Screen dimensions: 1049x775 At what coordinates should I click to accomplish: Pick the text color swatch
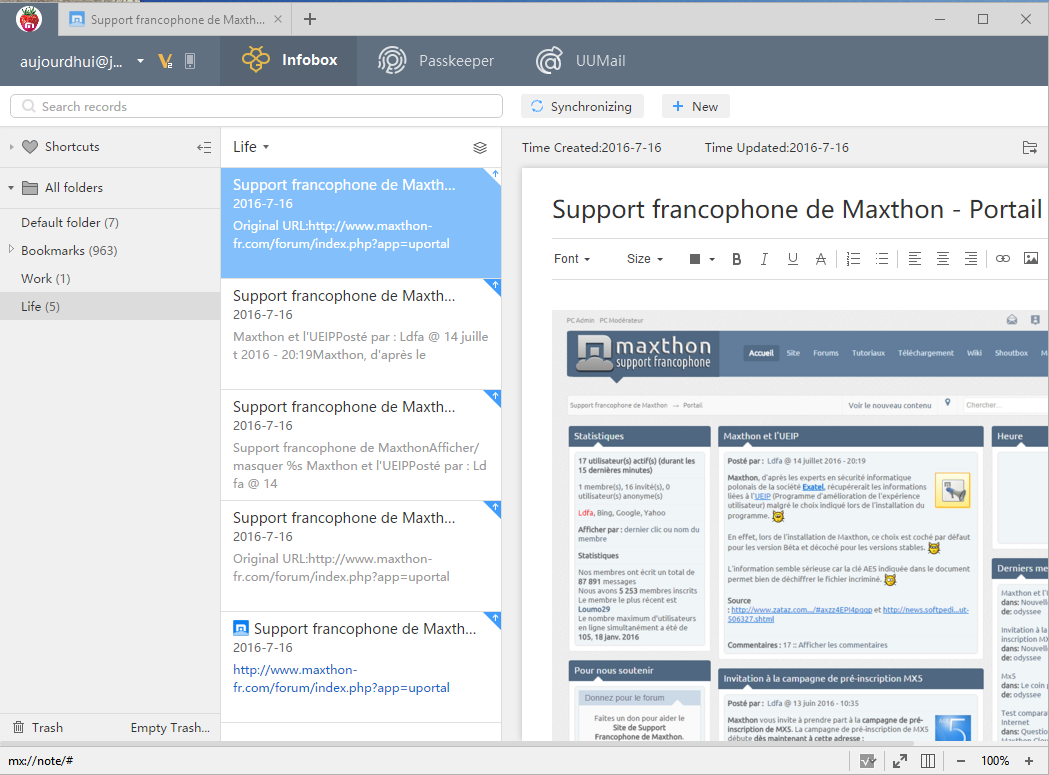tap(695, 259)
